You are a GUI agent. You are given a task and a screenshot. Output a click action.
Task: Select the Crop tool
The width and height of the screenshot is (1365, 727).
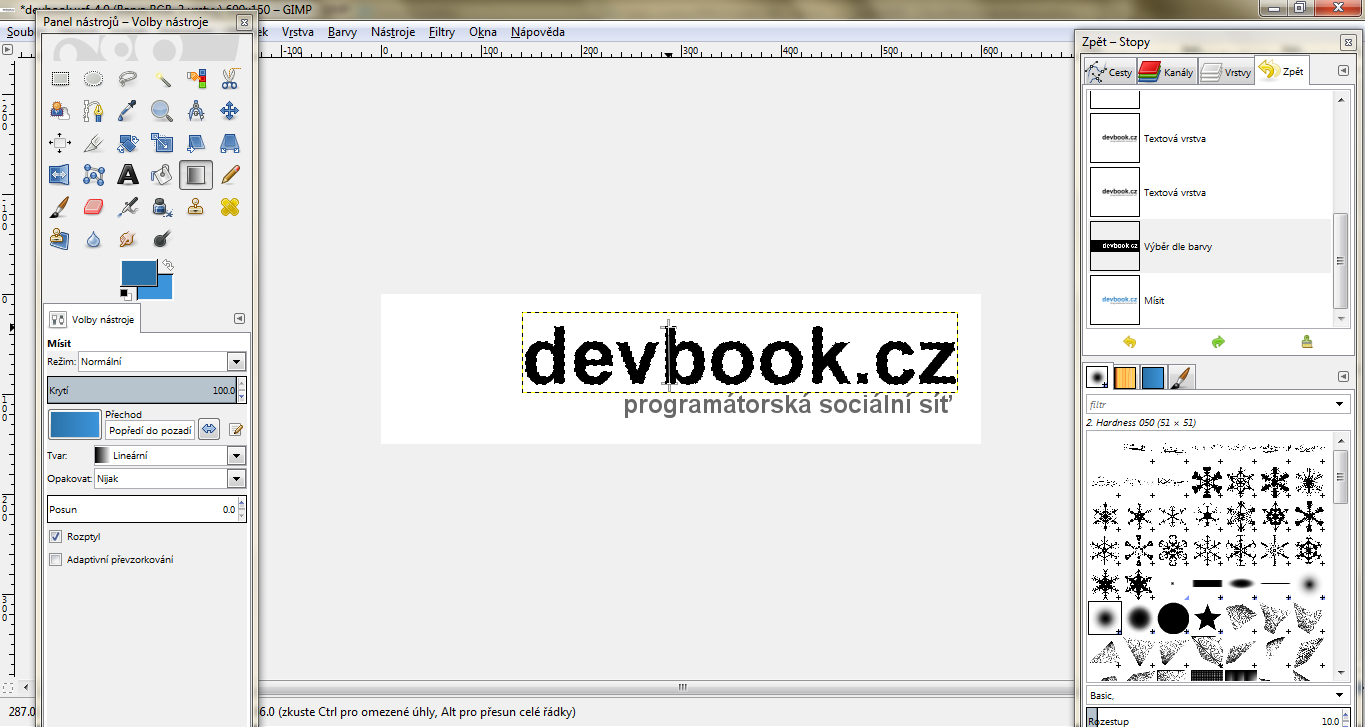tap(94, 143)
